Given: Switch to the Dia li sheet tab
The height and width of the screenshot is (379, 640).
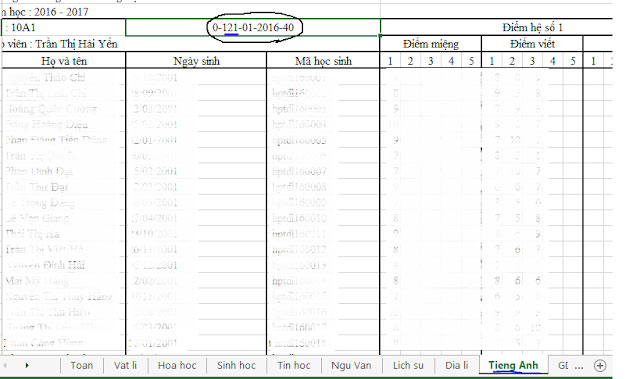Looking at the screenshot, I should click(457, 365).
